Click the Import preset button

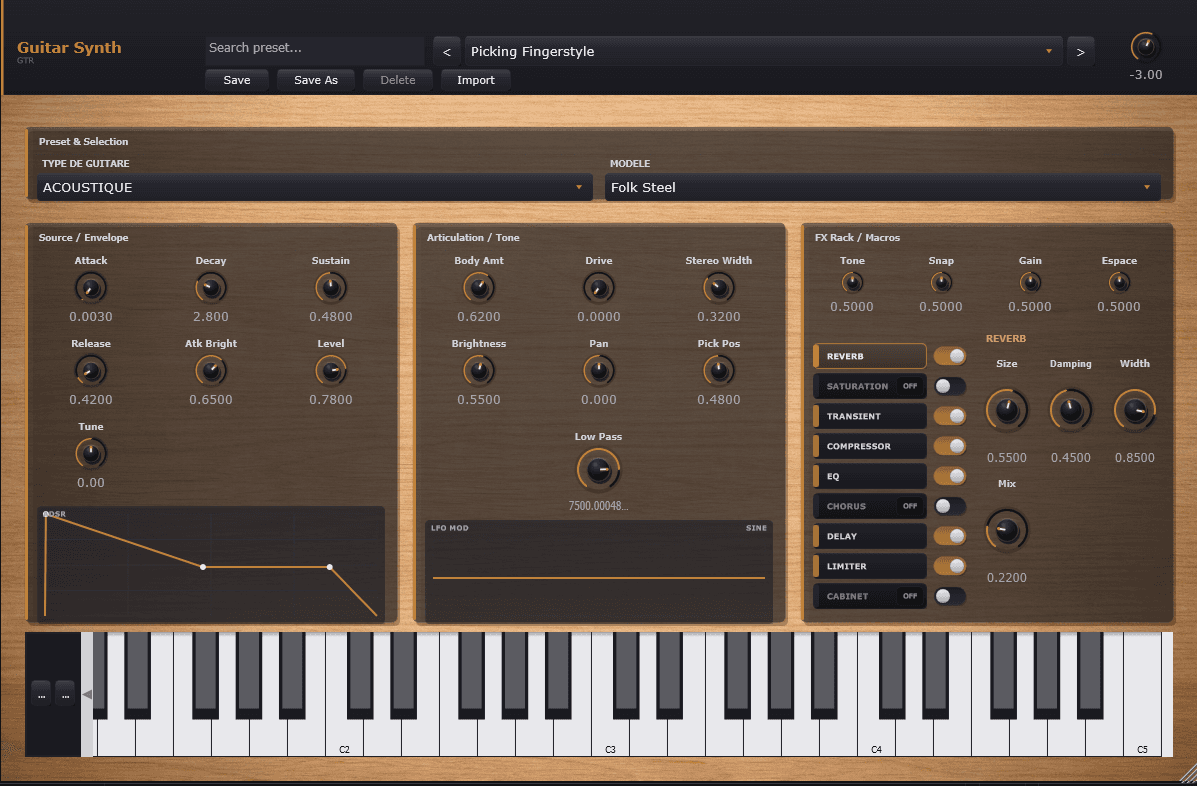pyautogui.click(x=475, y=80)
